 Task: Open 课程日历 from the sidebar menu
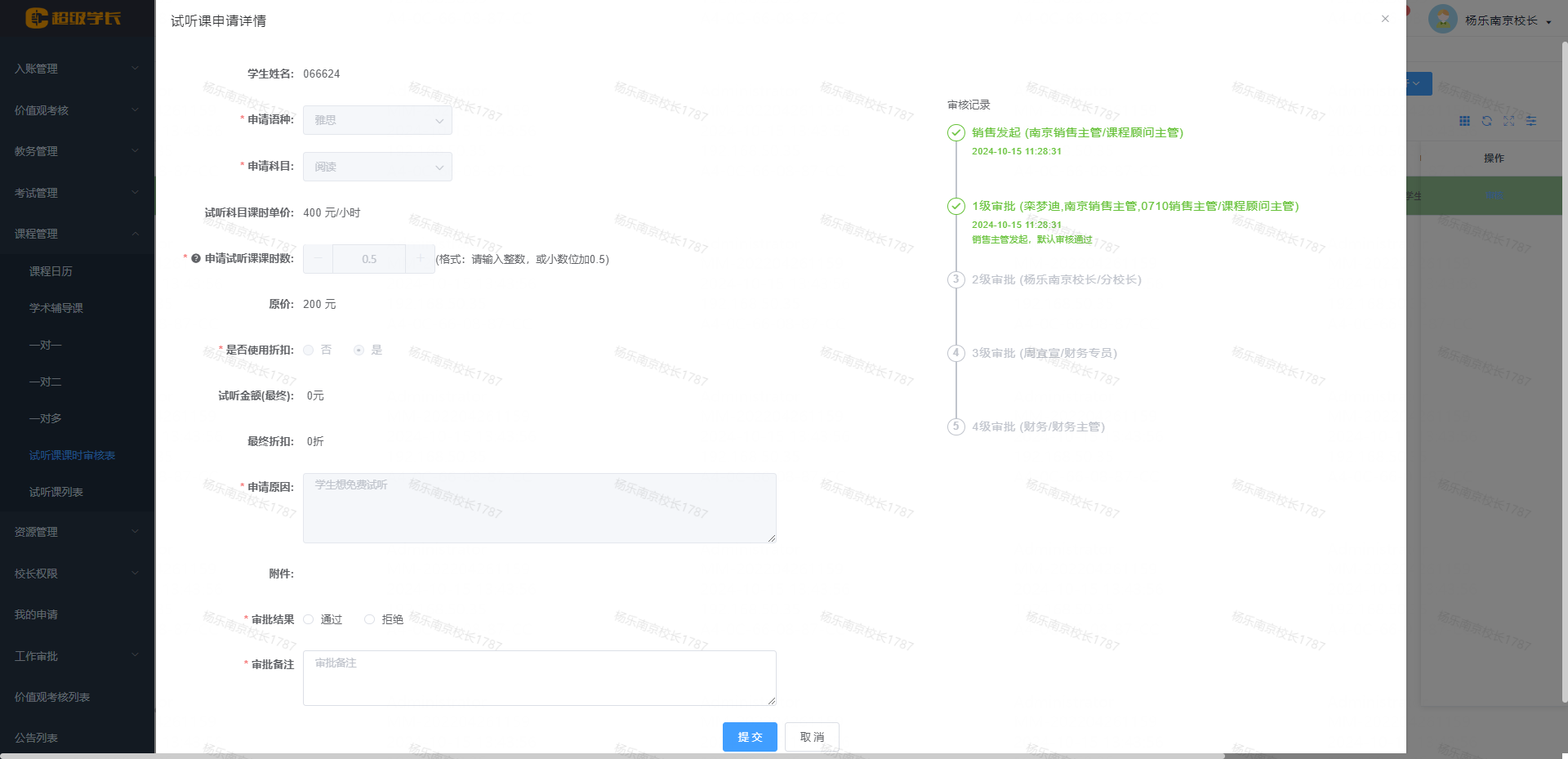pyautogui.click(x=50, y=270)
